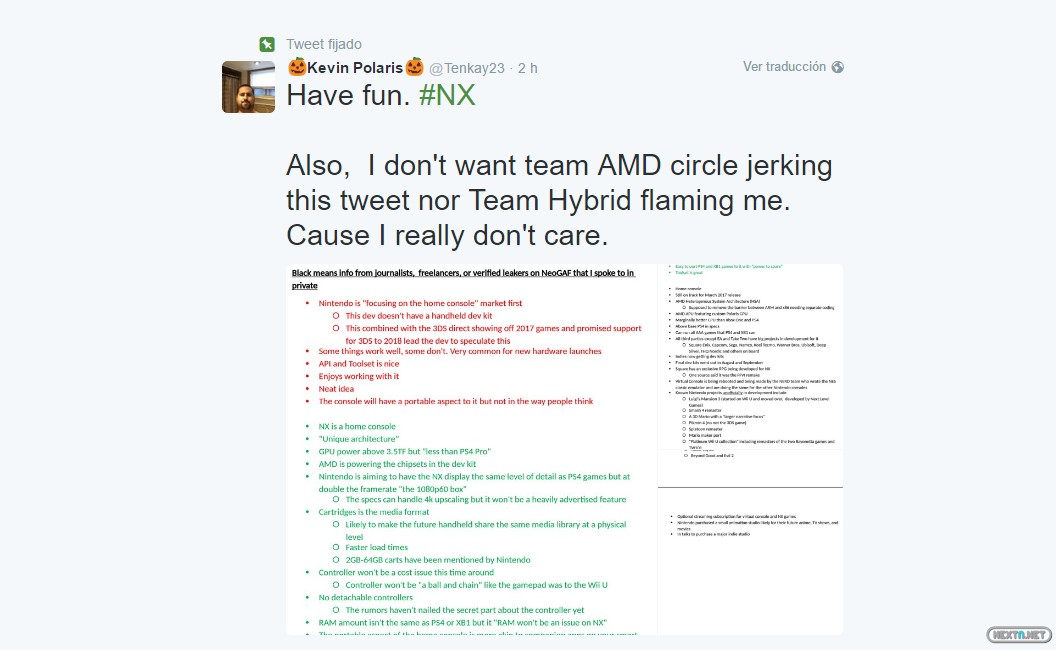1056x650 pixels.
Task: Click the pumpkin emoji after Kevin Polaris
Action: [414, 67]
